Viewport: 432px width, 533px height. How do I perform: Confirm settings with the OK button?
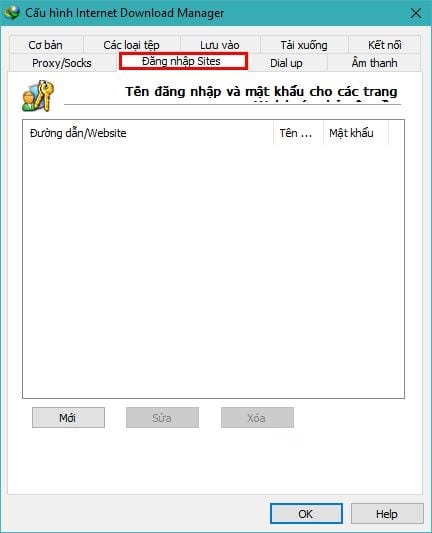point(306,514)
